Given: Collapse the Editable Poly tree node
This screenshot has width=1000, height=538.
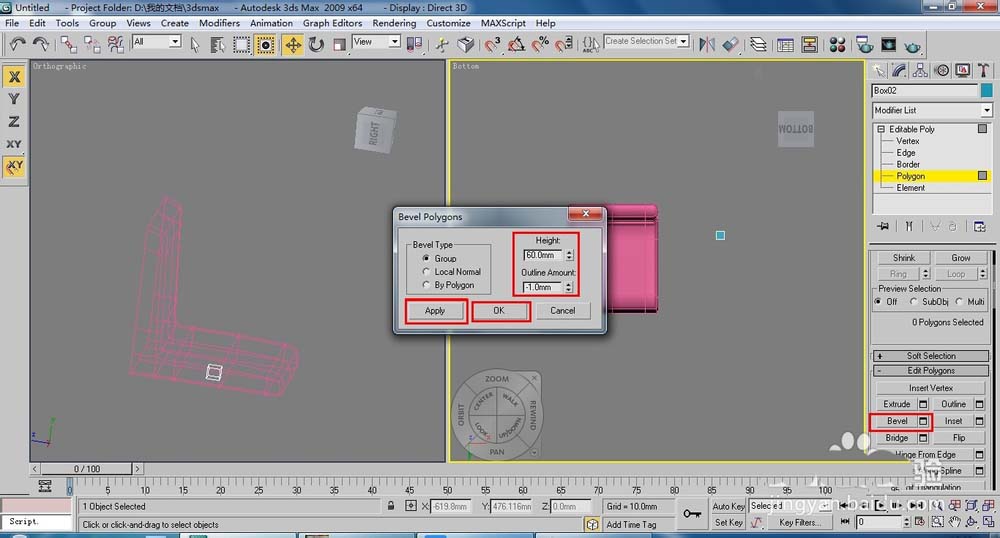Looking at the screenshot, I should pyautogui.click(x=881, y=129).
